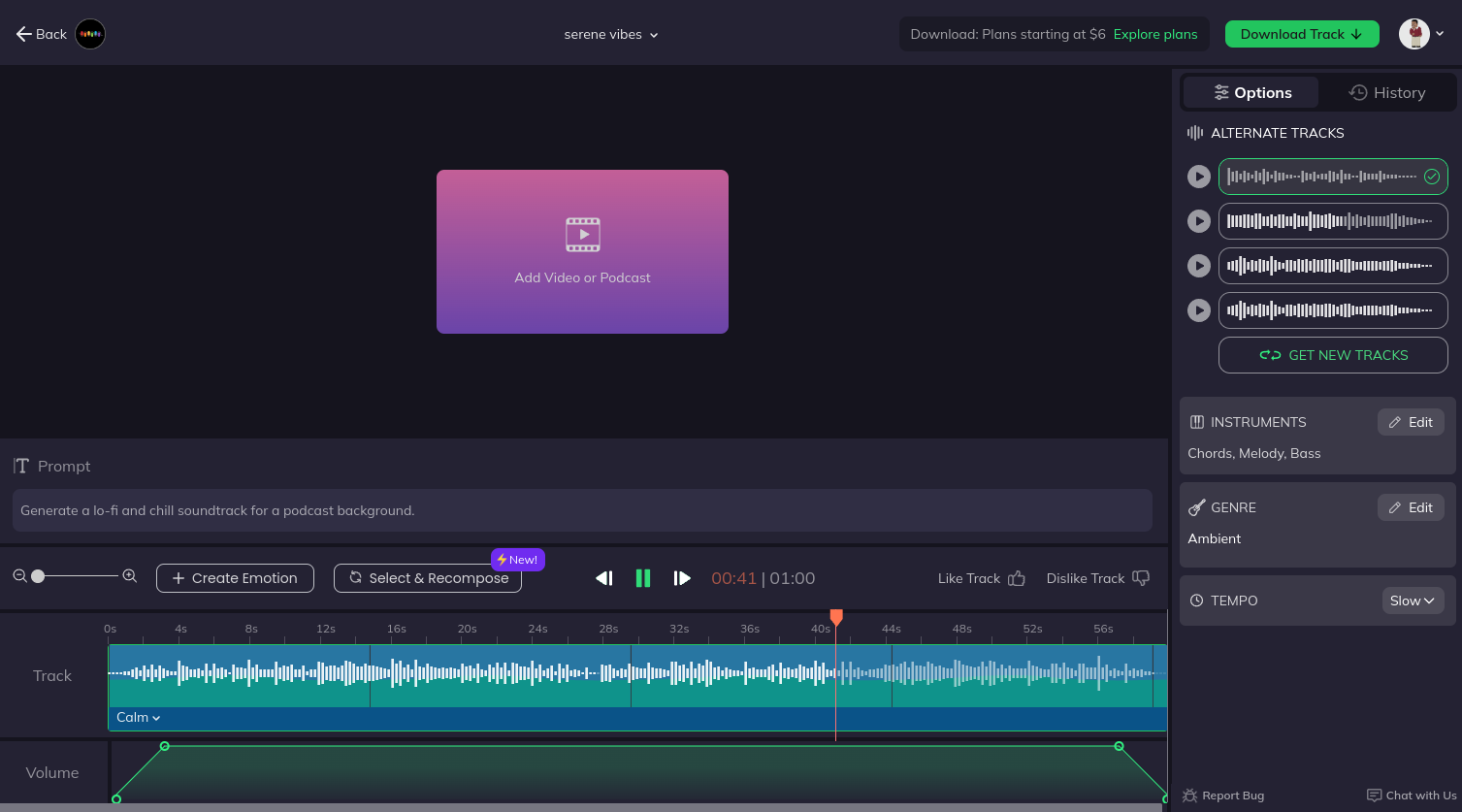The width and height of the screenshot is (1462, 812).
Task: Switch to the Options tab
Action: point(1251,93)
